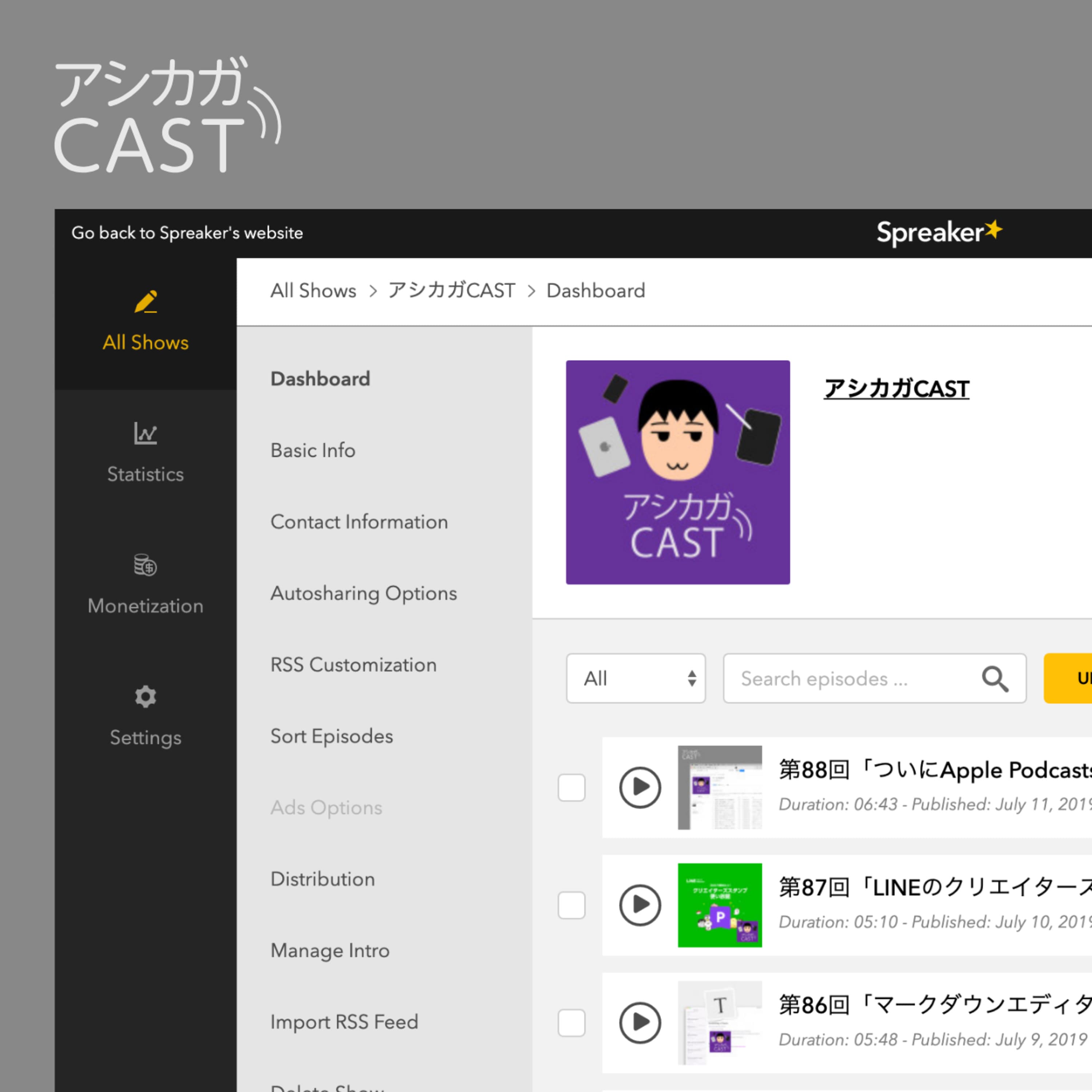Click the 第88回 episode thumbnail
The image size is (1092, 1092).
[x=720, y=787]
